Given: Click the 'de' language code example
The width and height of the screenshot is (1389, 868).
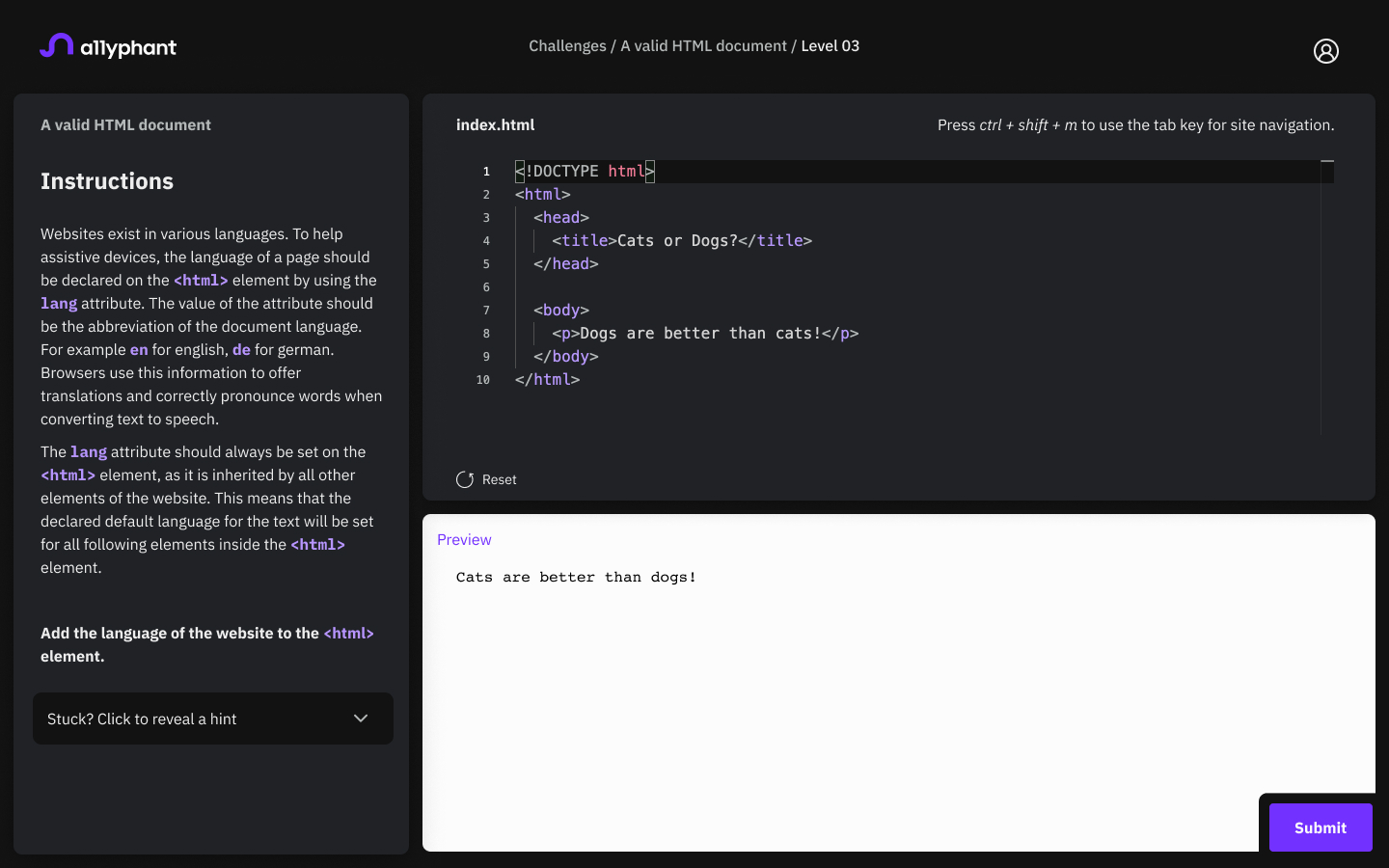Looking at the screenshot, I should click(241, 350).
